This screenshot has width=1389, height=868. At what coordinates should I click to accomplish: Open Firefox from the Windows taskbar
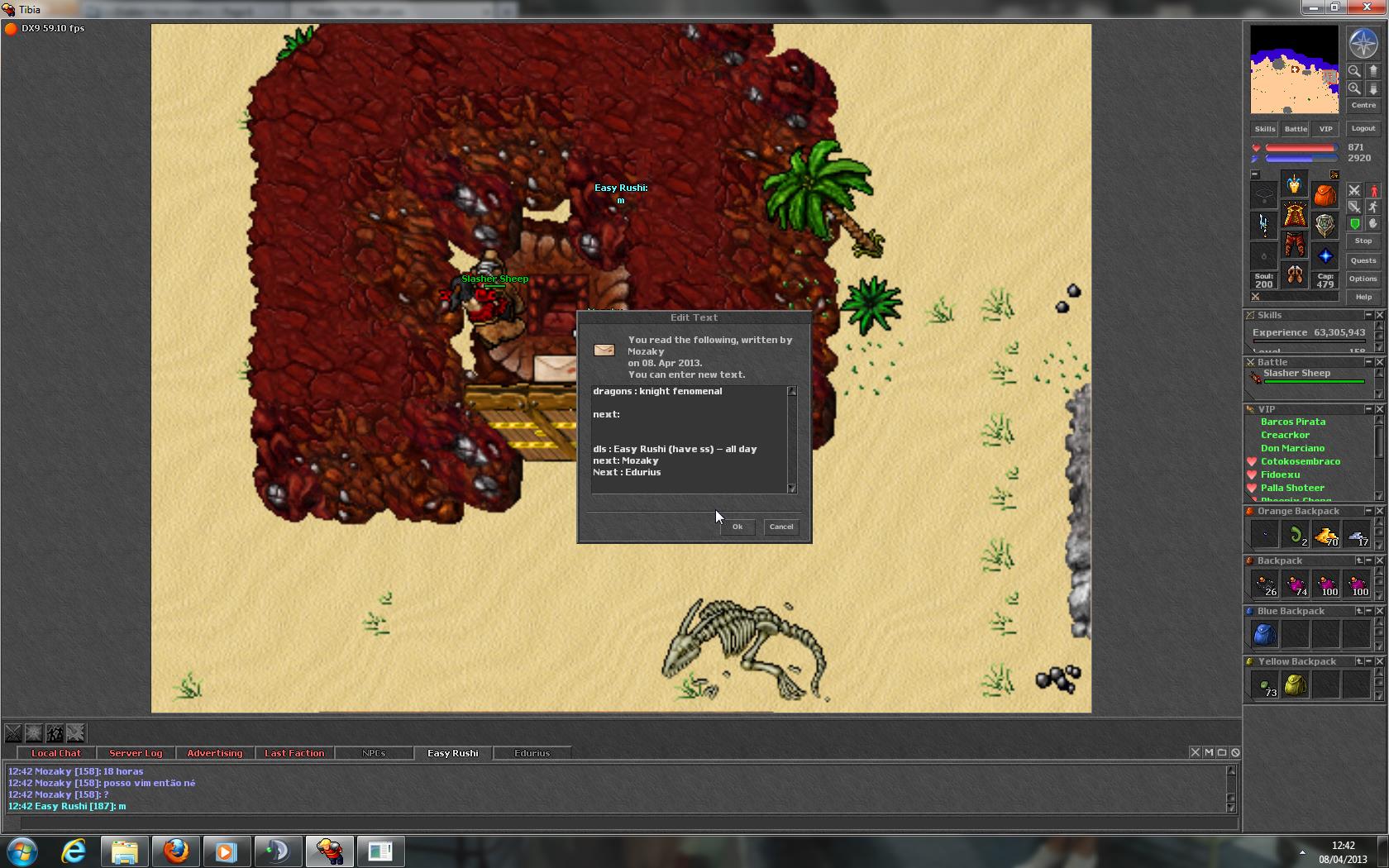click(x=175, y=851)
